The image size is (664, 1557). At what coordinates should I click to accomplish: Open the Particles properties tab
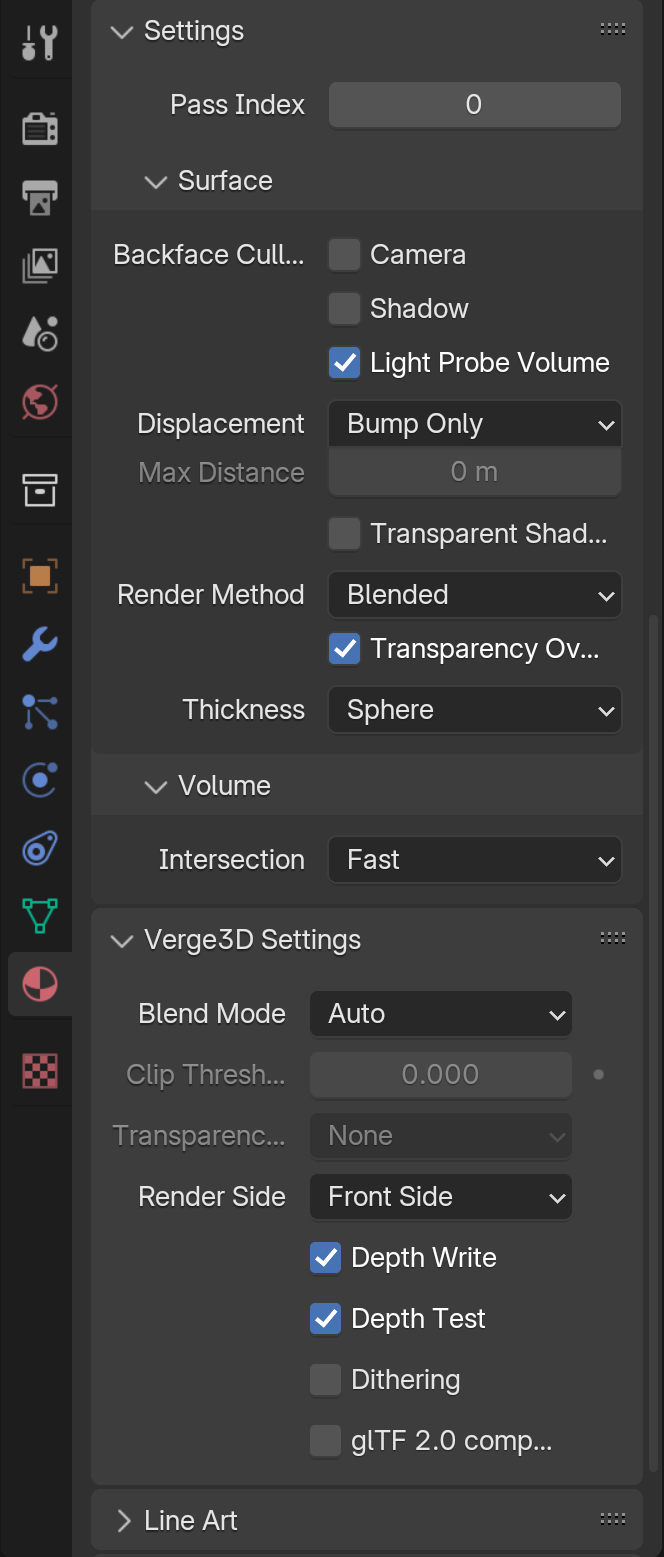(x=40, y=713)
